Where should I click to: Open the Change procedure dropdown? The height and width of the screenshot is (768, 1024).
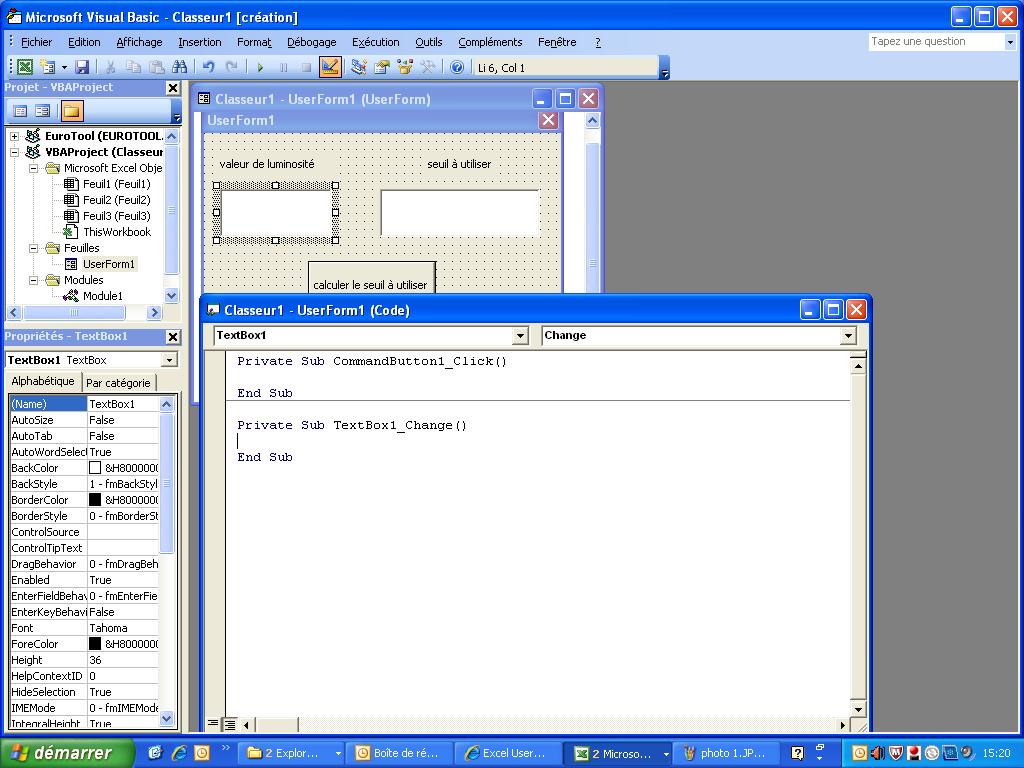[x=848, y=336]
